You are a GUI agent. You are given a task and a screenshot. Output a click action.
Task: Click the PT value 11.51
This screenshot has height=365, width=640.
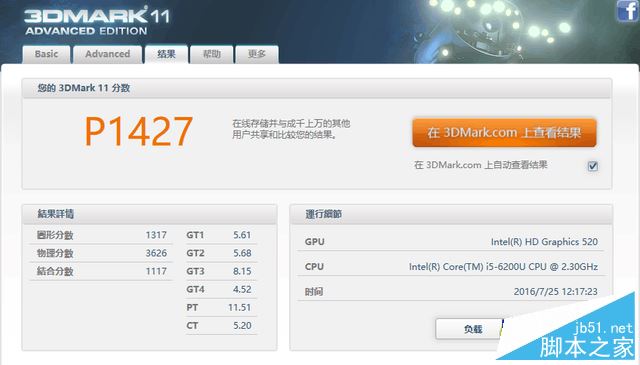[x=240, y=307]
